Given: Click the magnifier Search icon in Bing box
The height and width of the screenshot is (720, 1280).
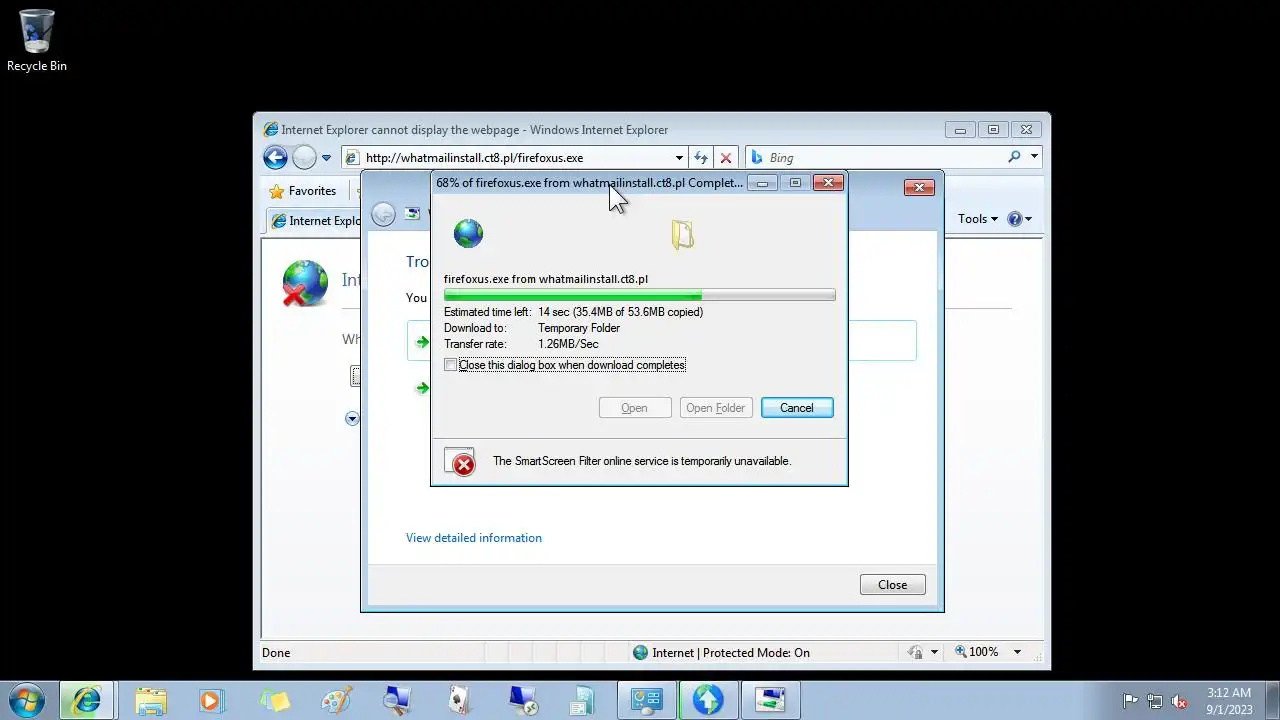Looking at the screenshot, I should point(1014,157).
